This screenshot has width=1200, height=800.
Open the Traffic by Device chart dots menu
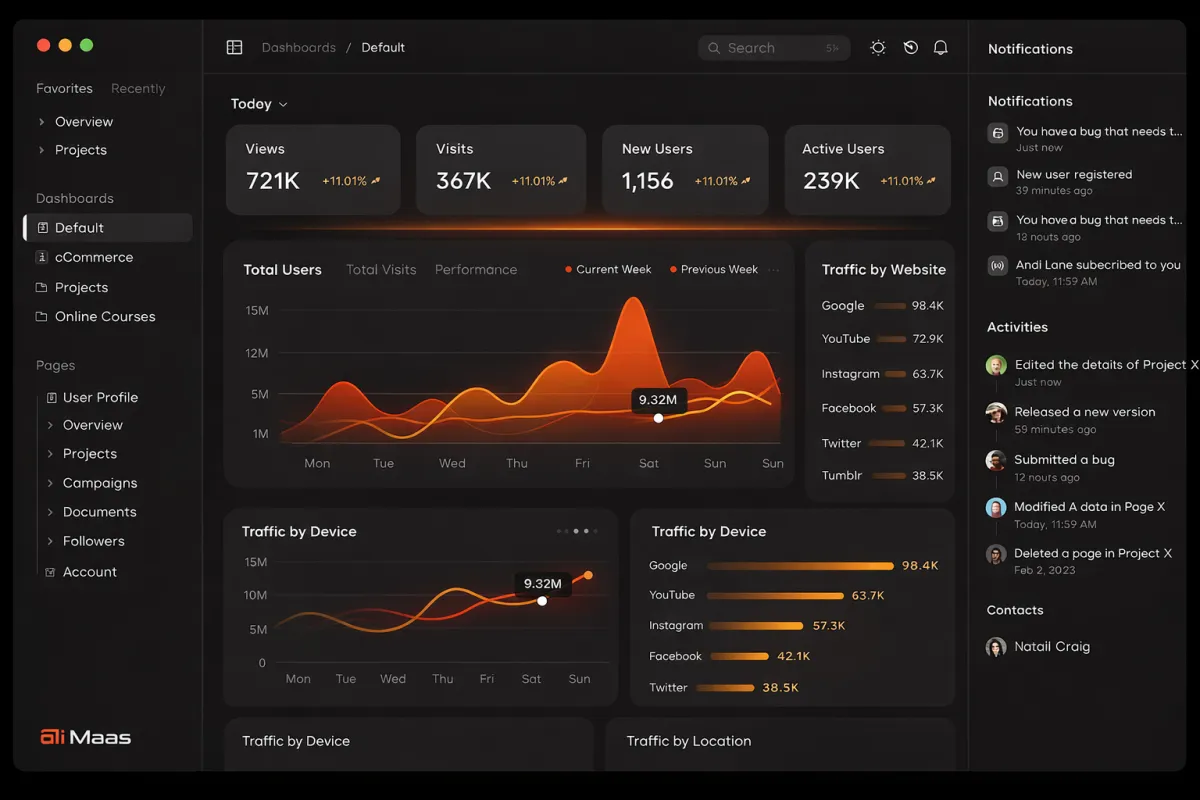click(578, 531)
